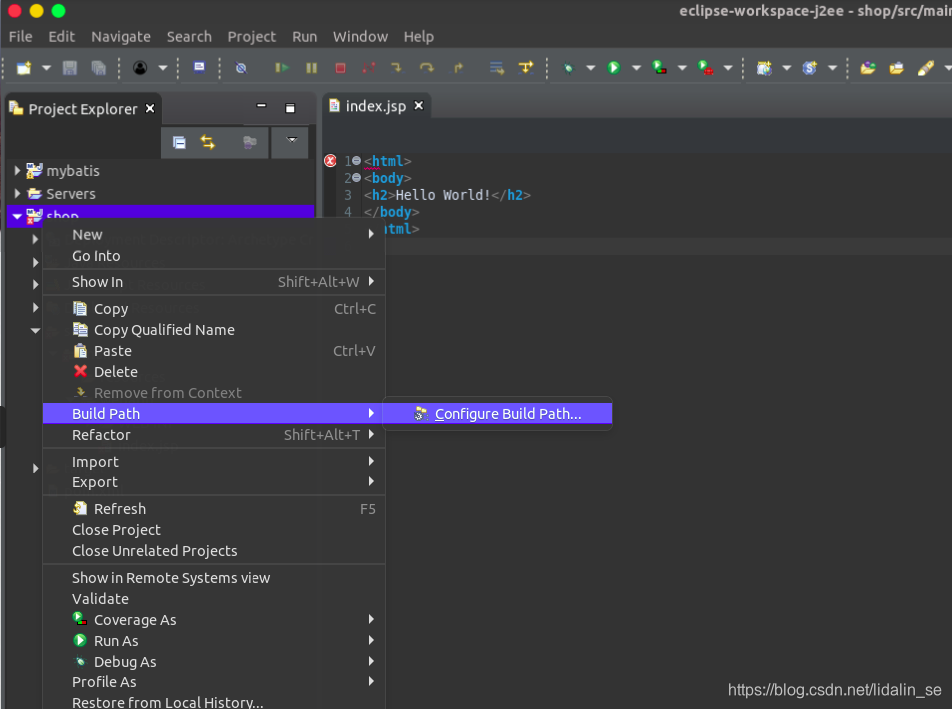Click the error marker on line 1

tap(330, 160)
